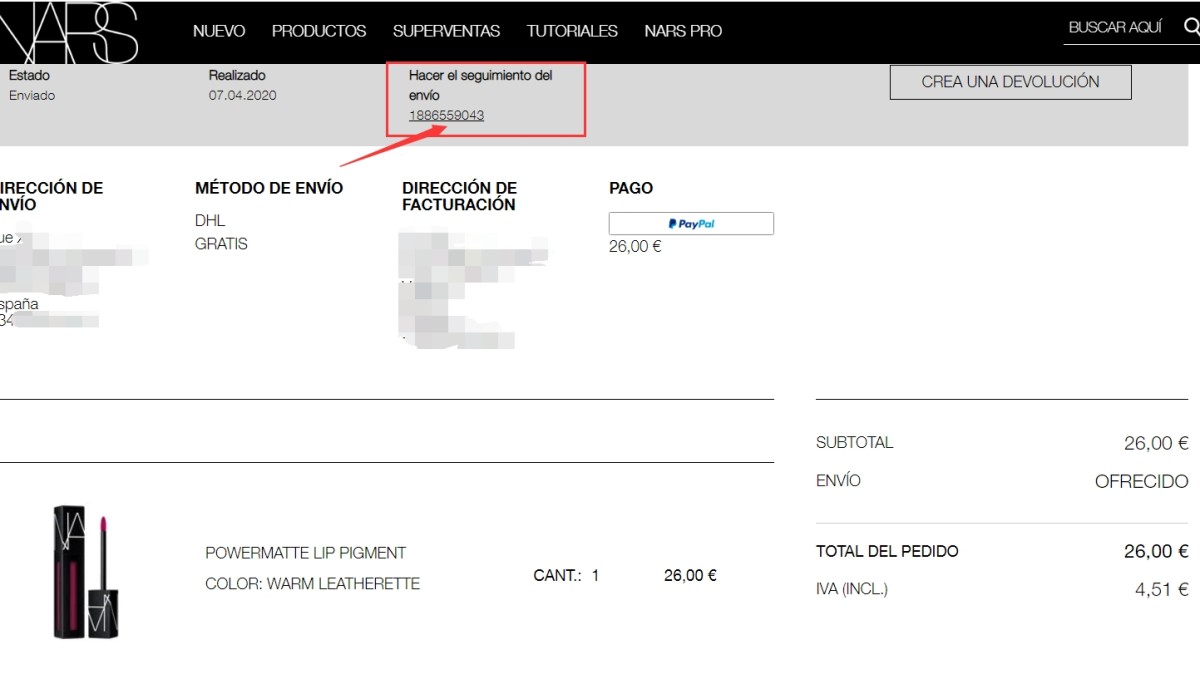Click the 26,00 € amount under PayPal
The width and height of the screenshot is (1200, 674).
click(x=635, y=246)
